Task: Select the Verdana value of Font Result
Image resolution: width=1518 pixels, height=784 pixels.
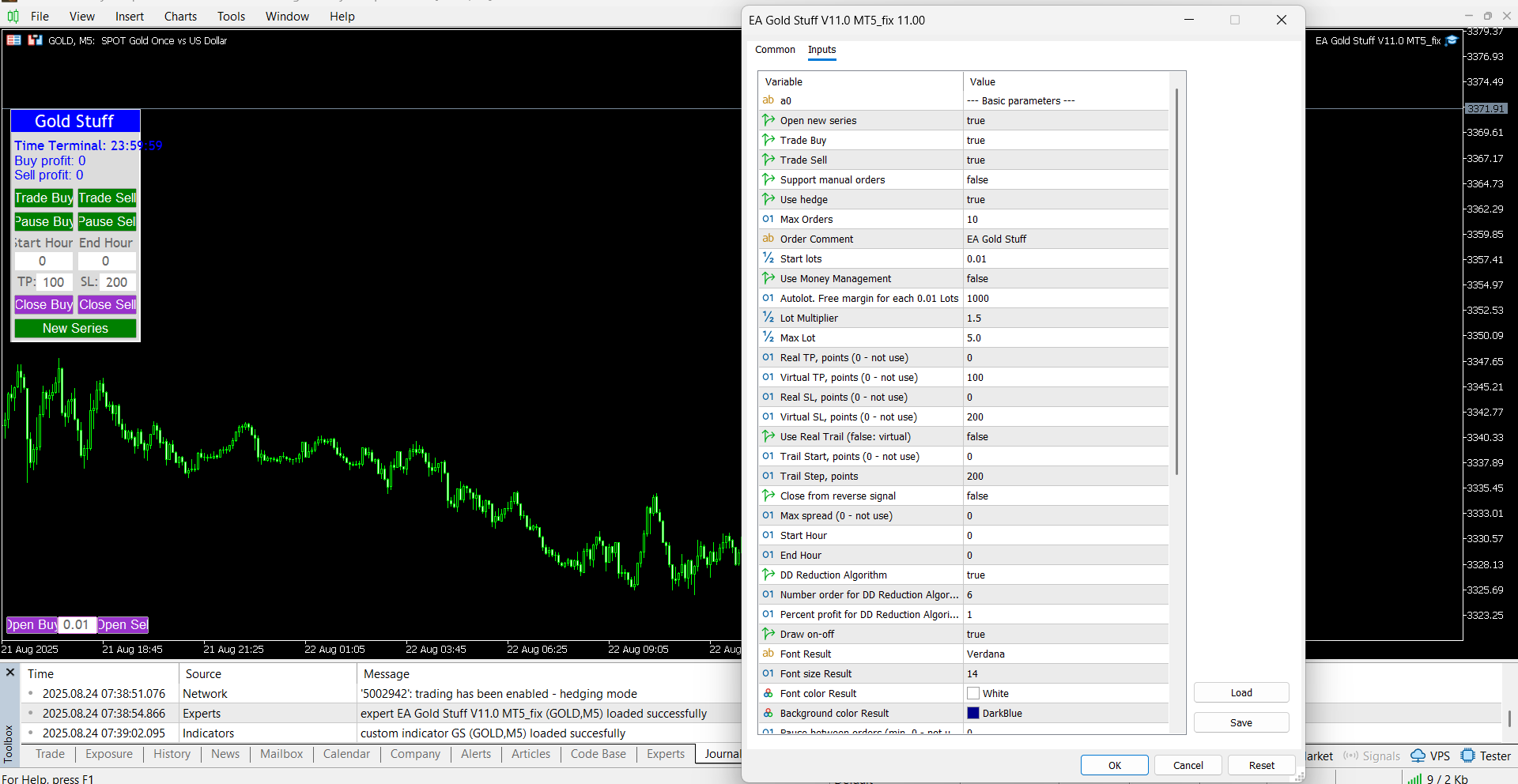Action: click(x=1065, y=654)
